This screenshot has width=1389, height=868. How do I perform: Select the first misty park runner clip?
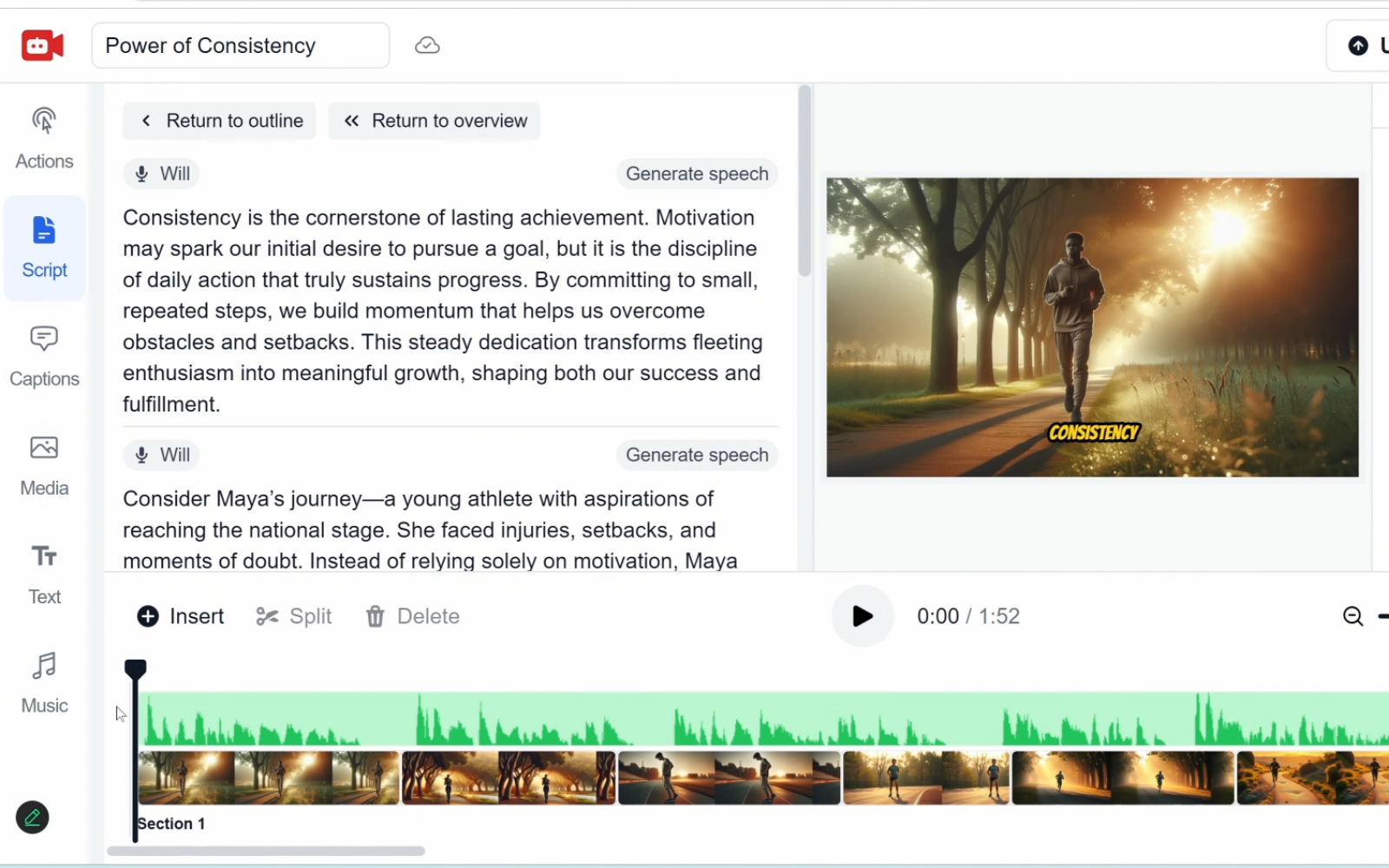(x=269, y=778)
